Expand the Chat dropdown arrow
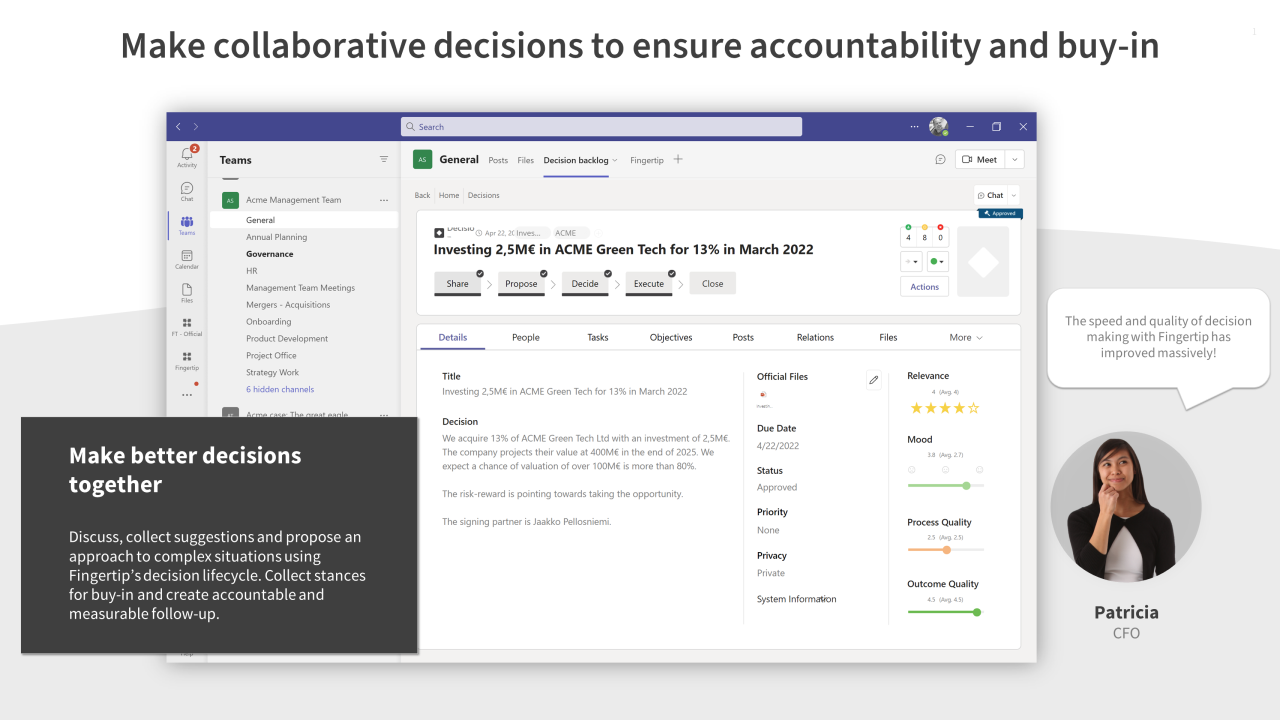This screenshot has width=1280, height=720. point(1013,195)
